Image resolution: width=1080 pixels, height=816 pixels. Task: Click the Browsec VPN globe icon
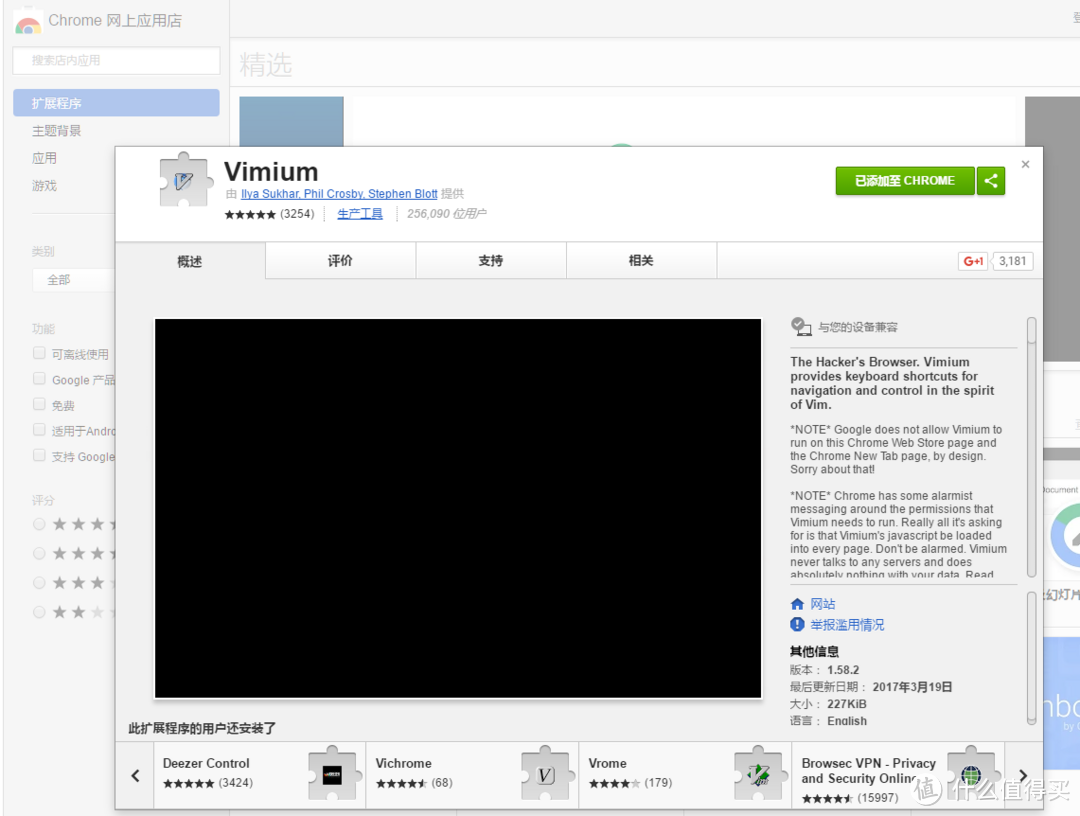pos(971,773)
